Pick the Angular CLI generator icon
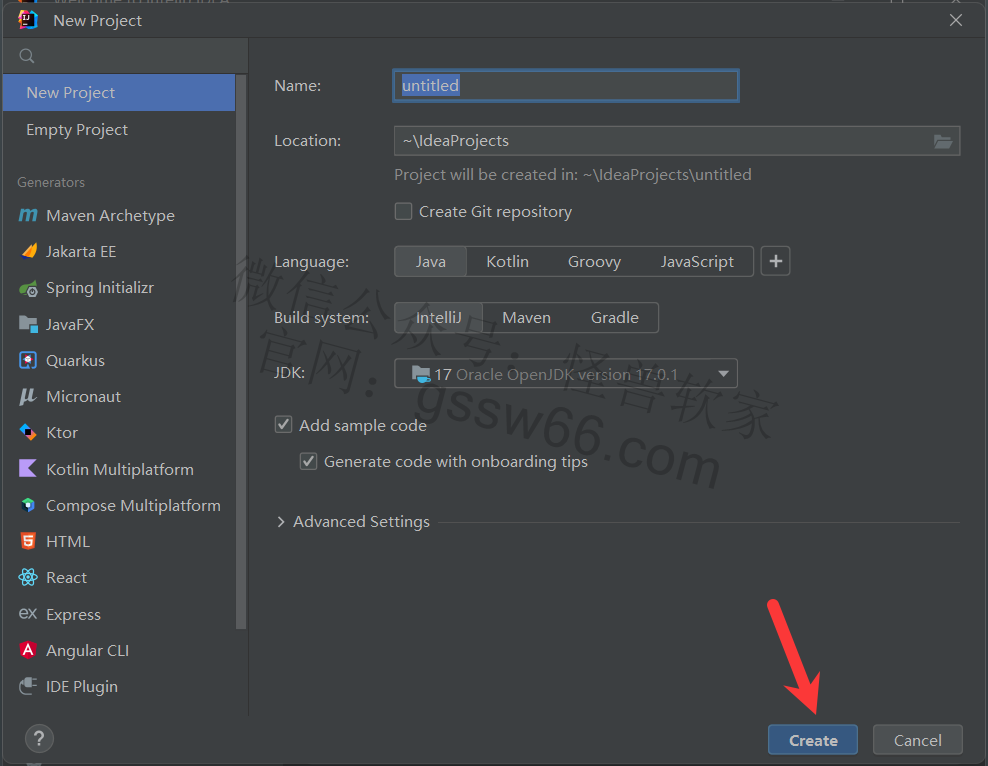The width and height of the screenshot is (988, 766). [28, 650]
